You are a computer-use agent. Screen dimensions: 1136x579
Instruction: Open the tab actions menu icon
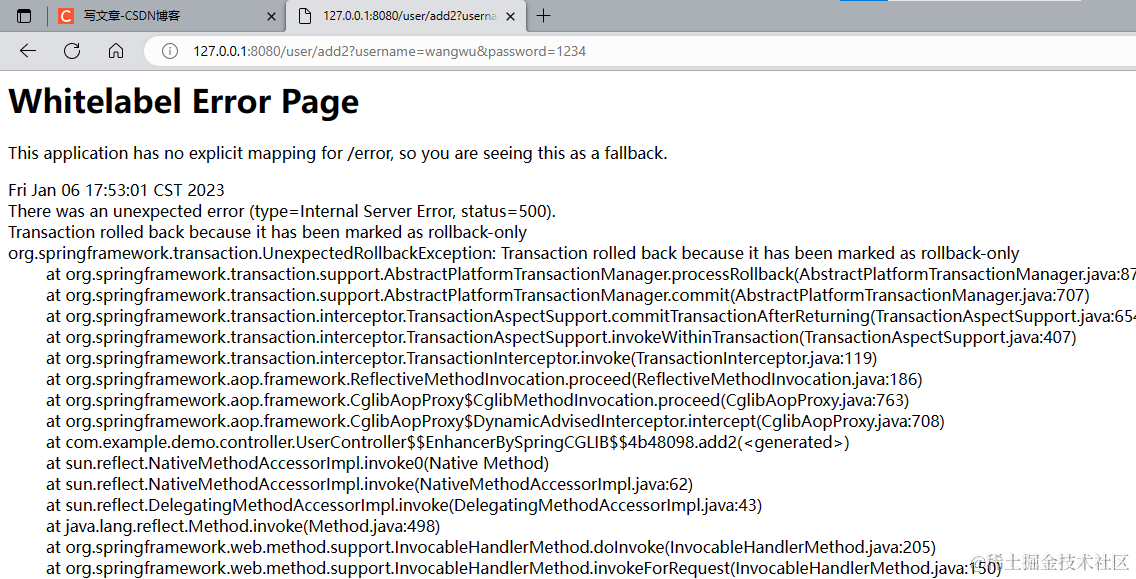pyautogui.click(x=24, y=16)
